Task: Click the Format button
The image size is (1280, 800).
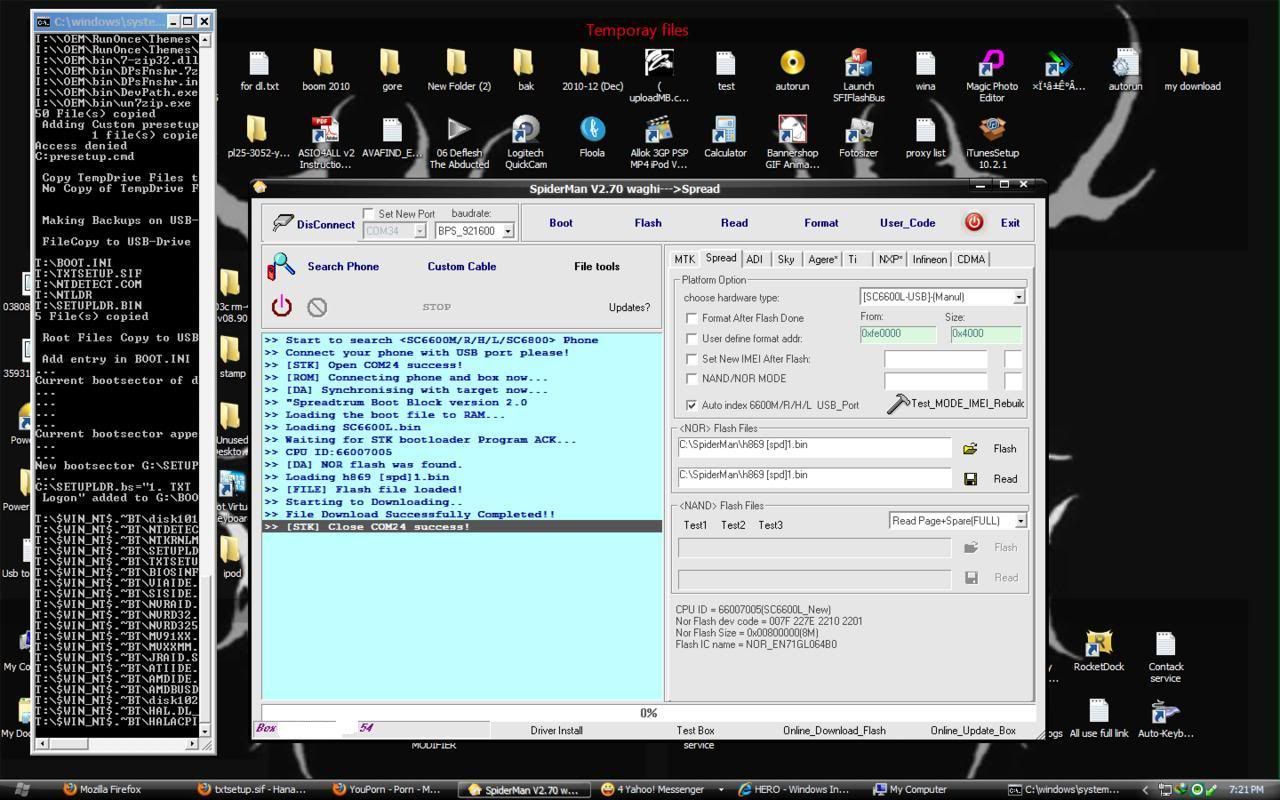Action: click(821, 223)
